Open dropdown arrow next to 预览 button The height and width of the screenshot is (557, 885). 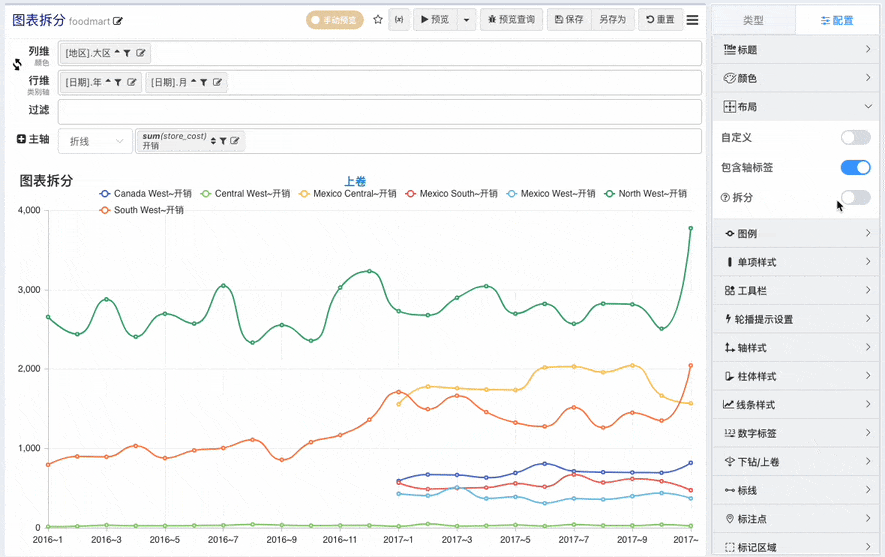[x=466, y=20]
